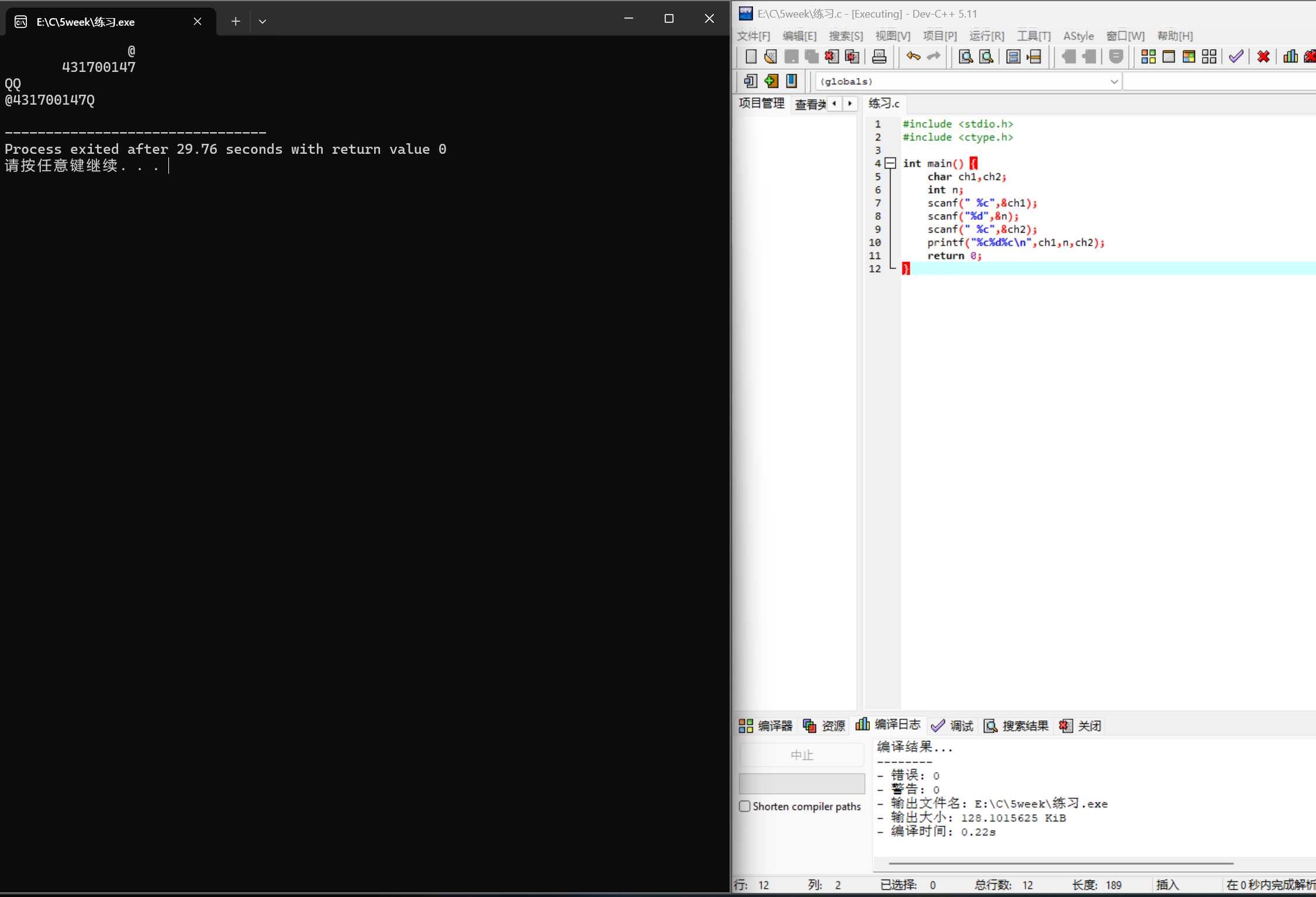Enable Shorten compiler paths checkbox
The height and width of the screenshot is (897, 1316).
[x=745, y=806]
